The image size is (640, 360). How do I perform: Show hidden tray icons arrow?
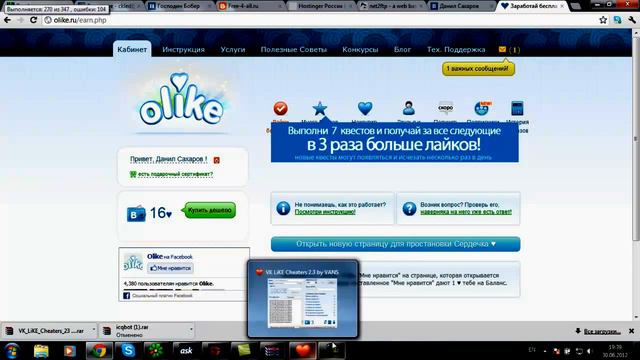click(x=545, y=351)
